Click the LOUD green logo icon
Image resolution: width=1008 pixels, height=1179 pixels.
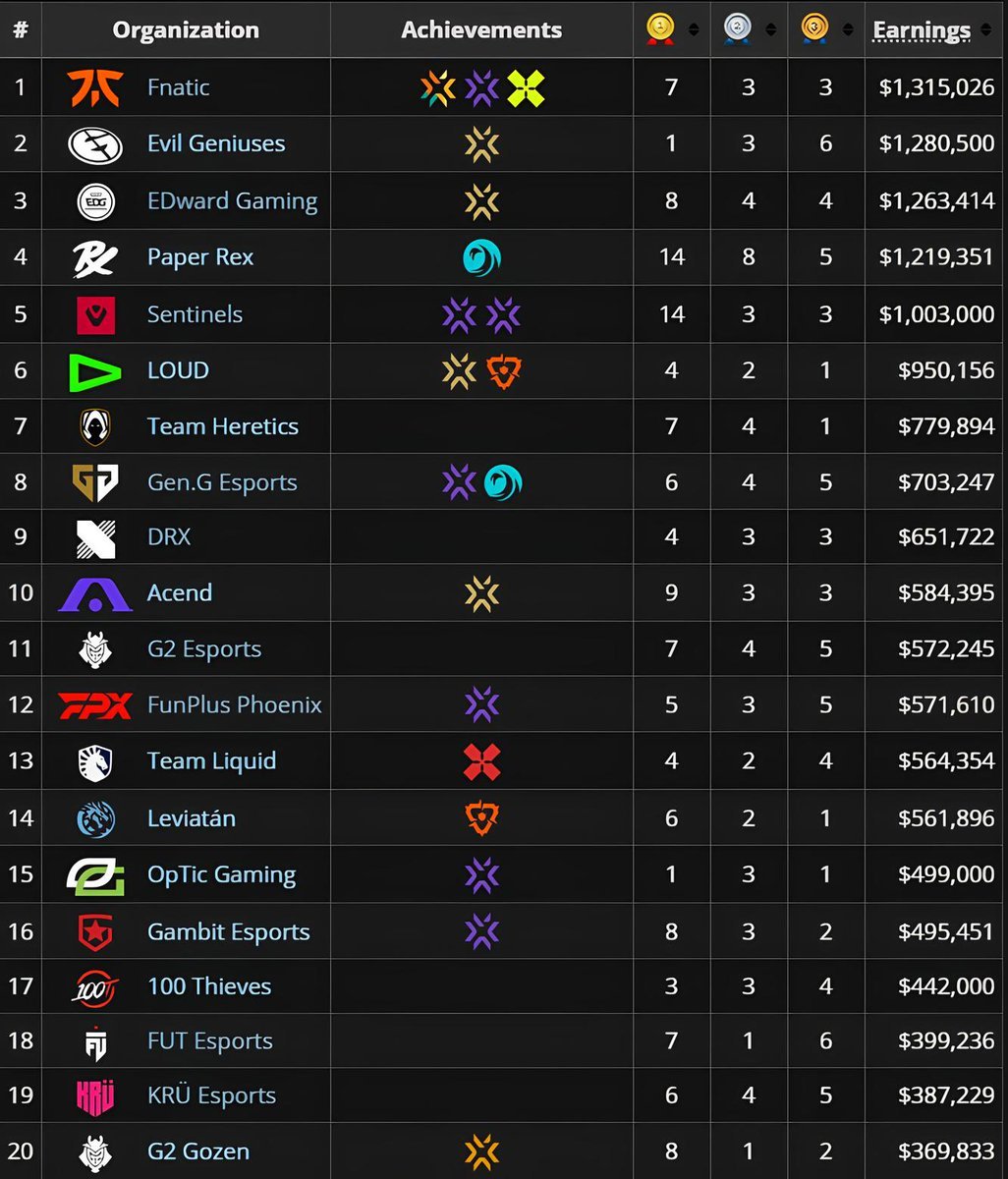point(95,371)
